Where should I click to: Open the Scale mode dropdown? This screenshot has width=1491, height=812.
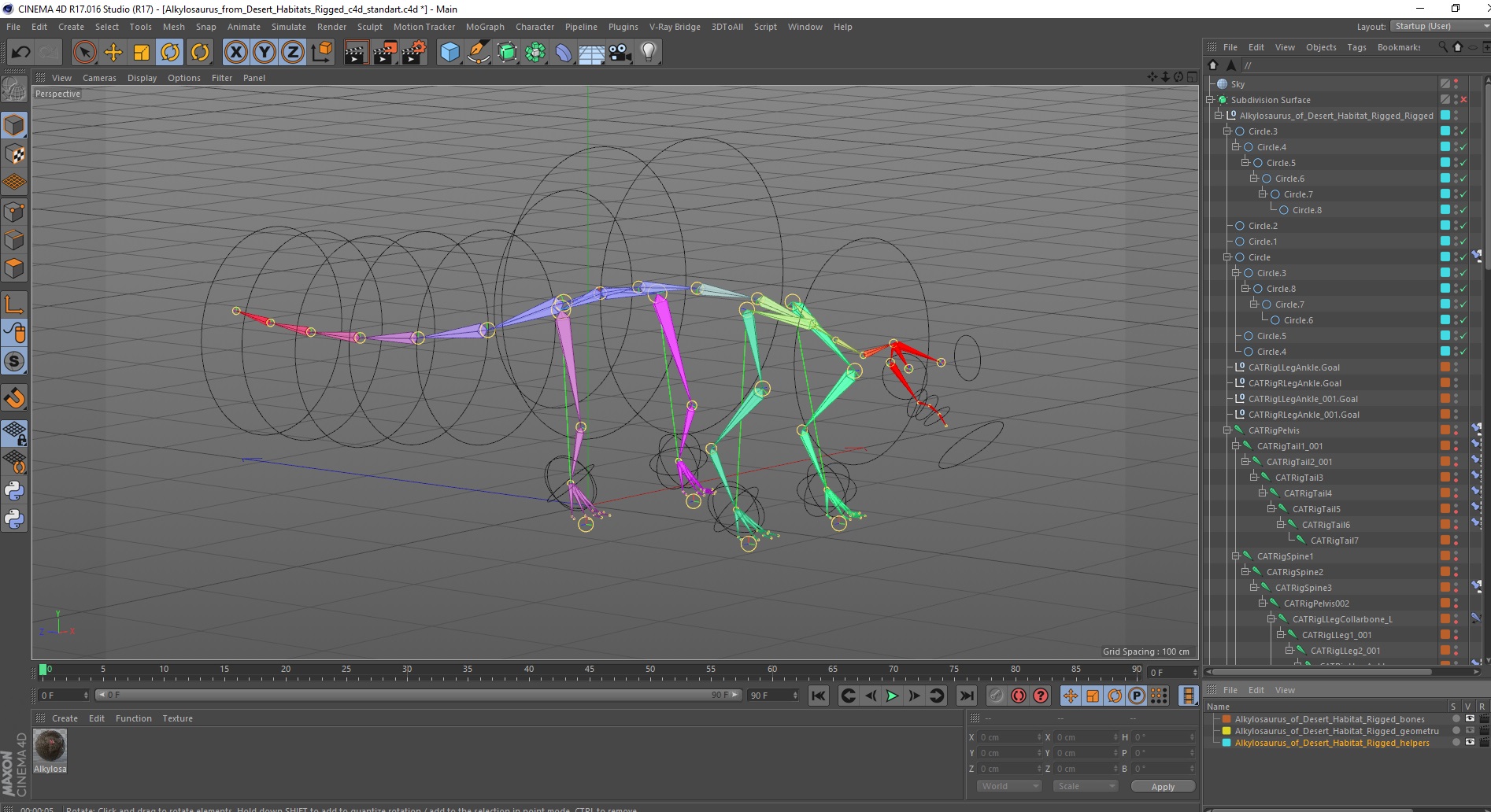point(1086,786)
